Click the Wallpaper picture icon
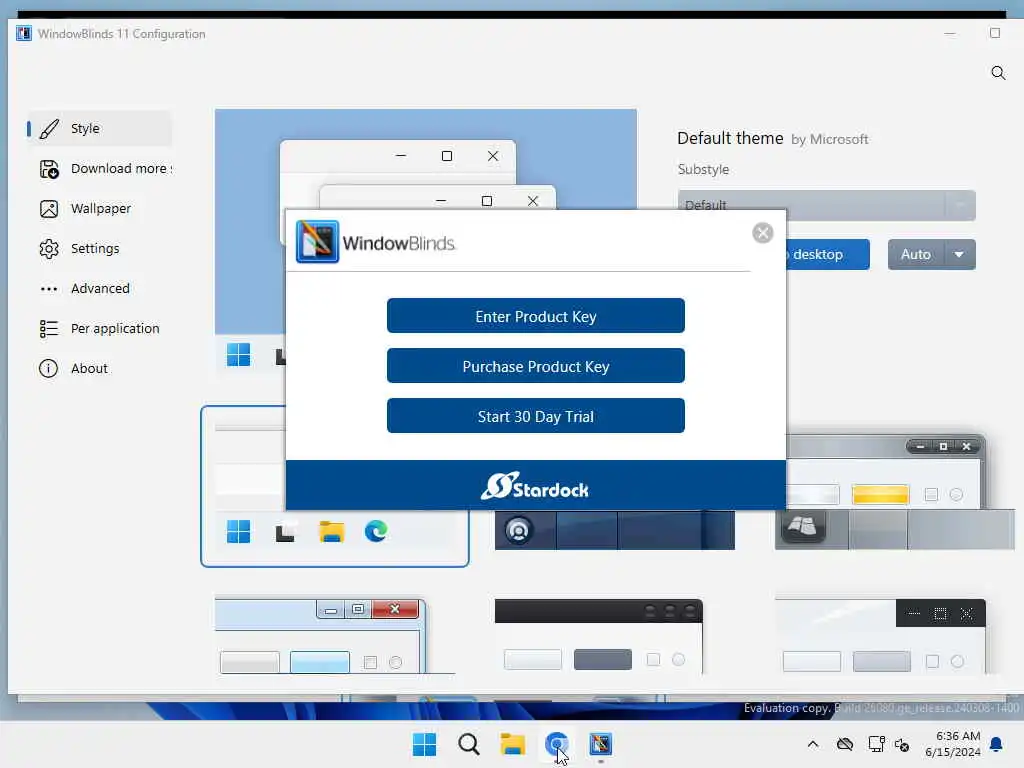 (49, 209)
